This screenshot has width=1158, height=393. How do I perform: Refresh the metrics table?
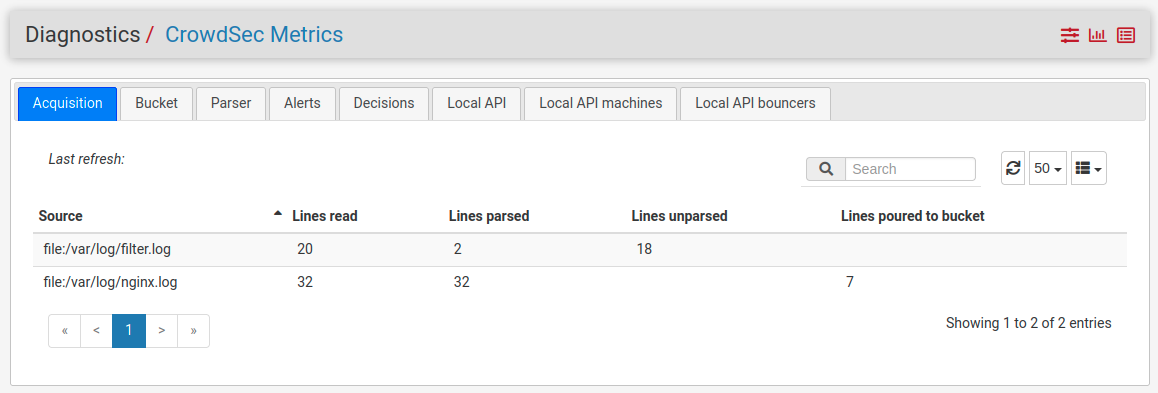tap(1013, 168)
